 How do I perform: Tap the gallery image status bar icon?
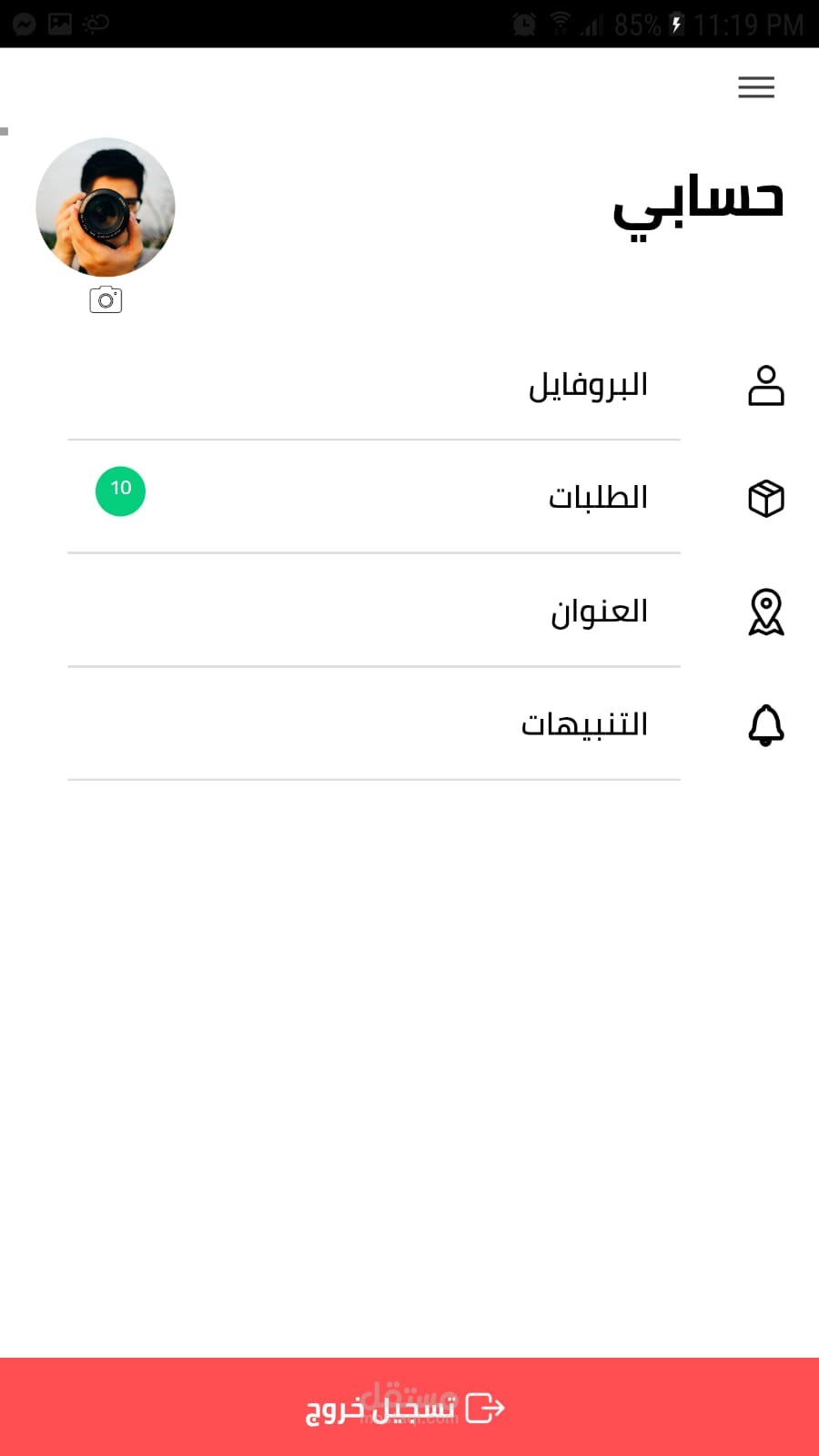[60, 24]
